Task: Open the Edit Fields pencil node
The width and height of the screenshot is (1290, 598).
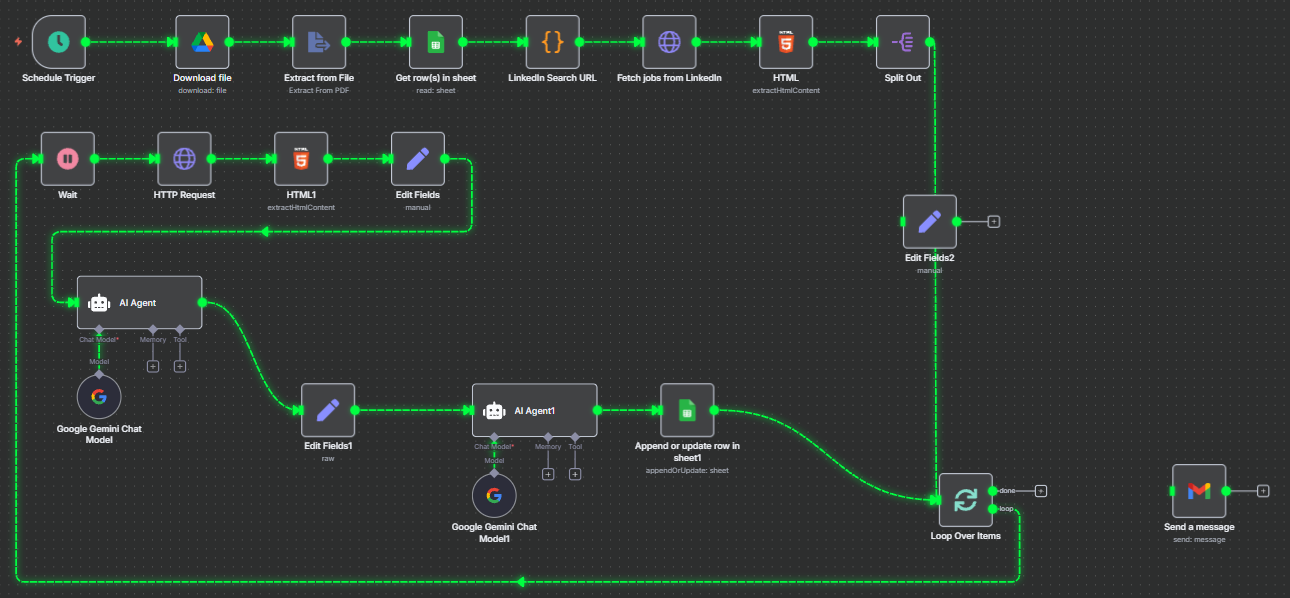Action: pos(418,158)
